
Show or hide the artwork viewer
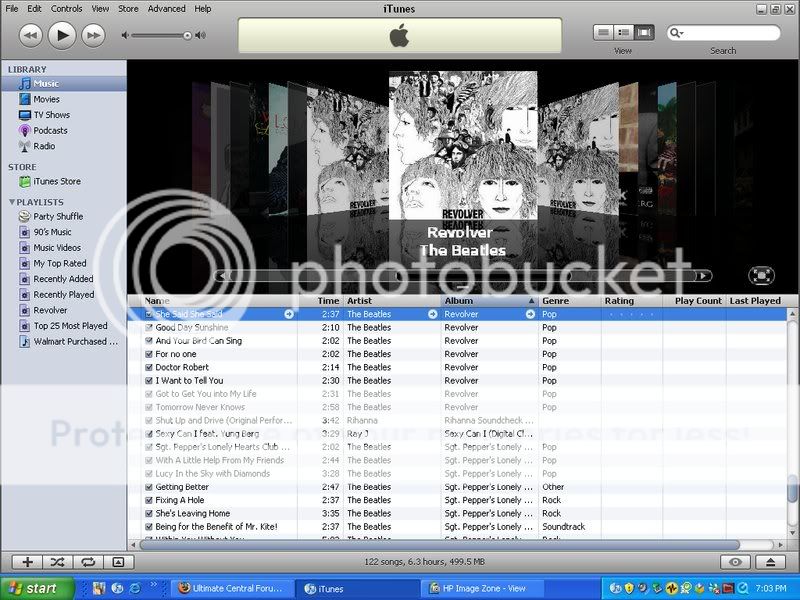tap(118, 562)
